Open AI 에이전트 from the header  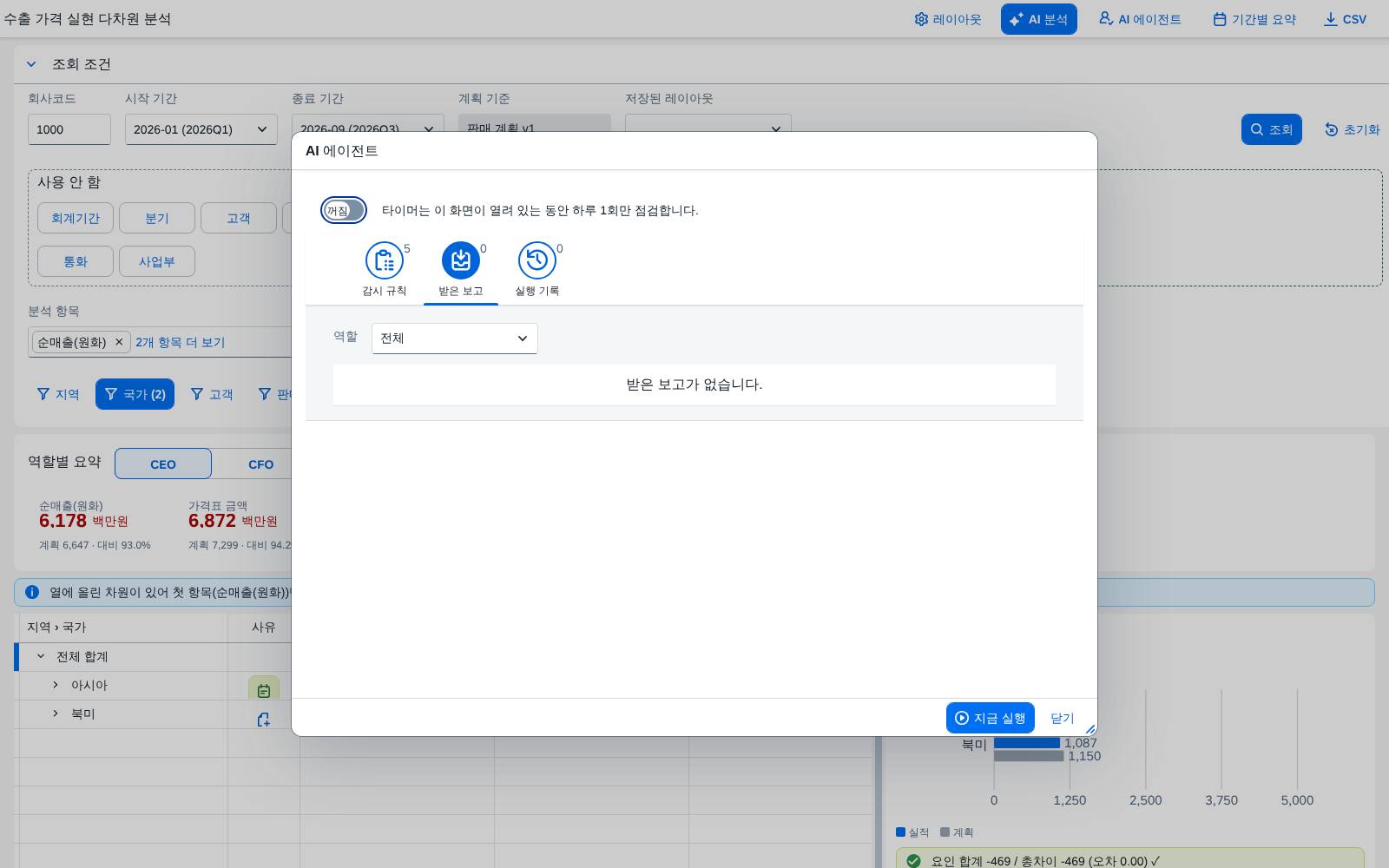[1140, 19]
